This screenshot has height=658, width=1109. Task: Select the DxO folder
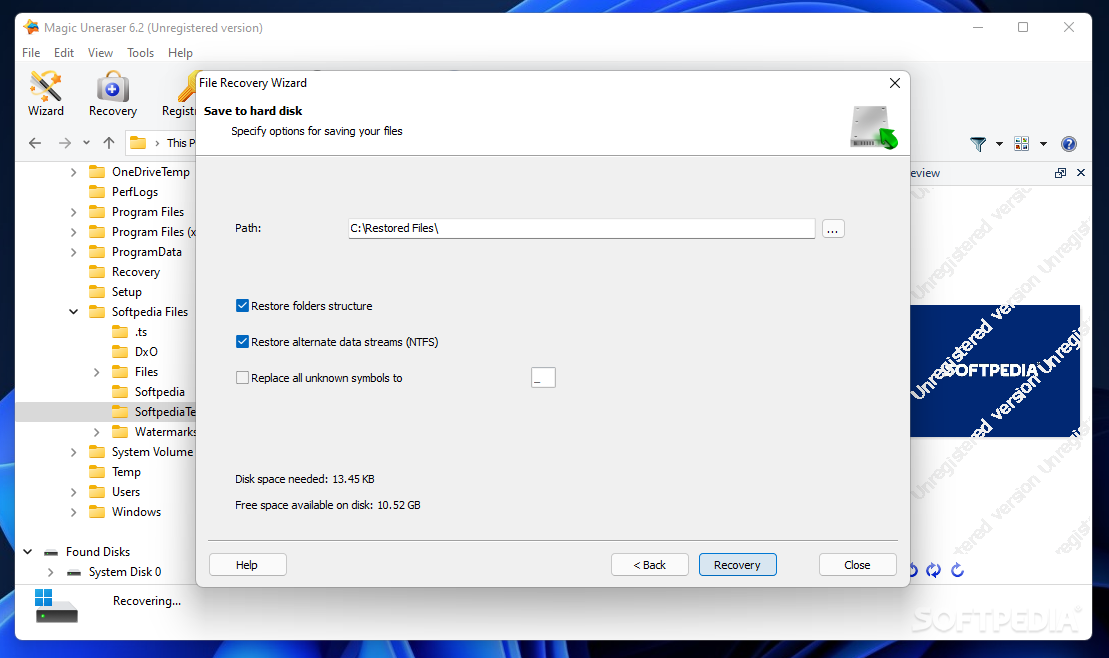coord(146,352)
